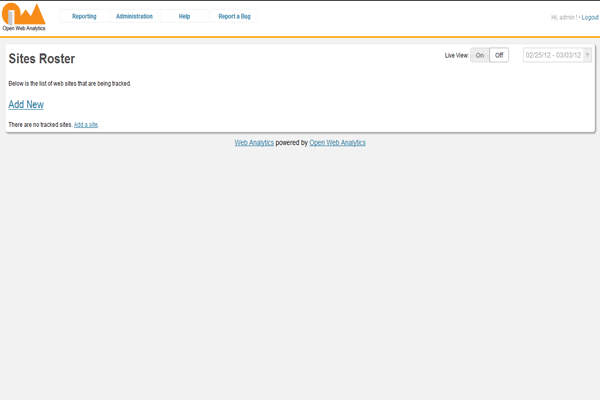Viewport: 600px width, 400px height.
Task: Open the Web Analytics footer link
Action: (x=254, y=143)
